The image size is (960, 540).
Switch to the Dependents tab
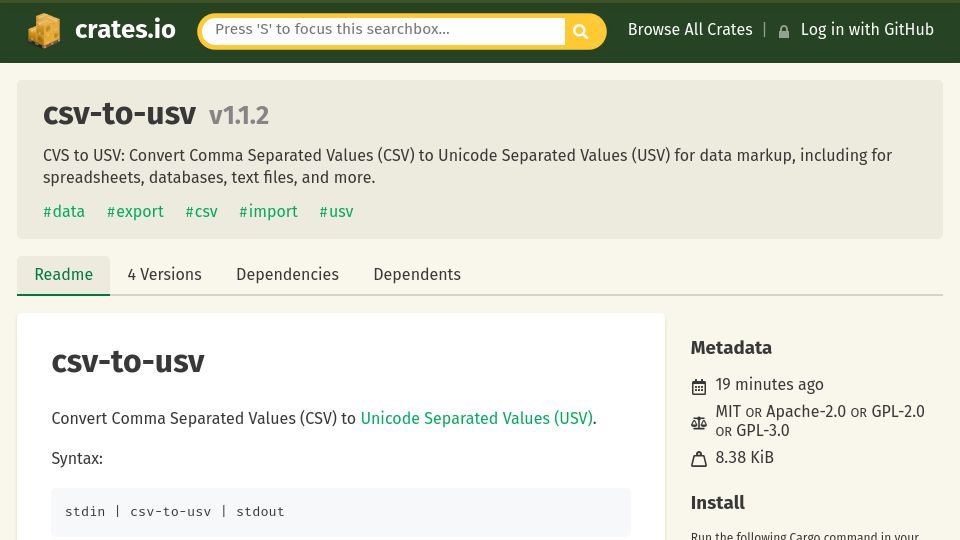tap(417, 275)
